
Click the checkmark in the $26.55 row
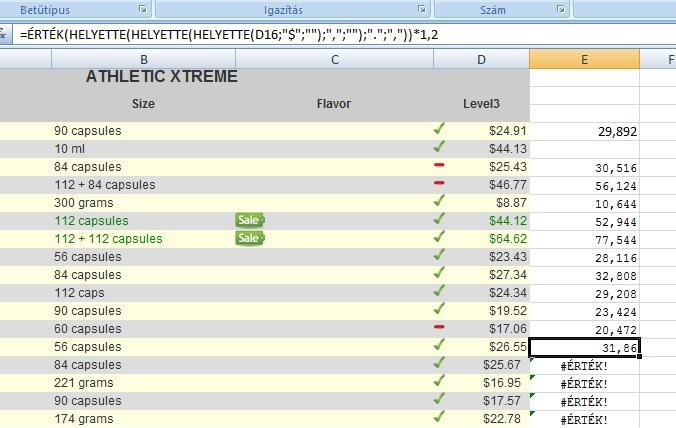point(439,344)
